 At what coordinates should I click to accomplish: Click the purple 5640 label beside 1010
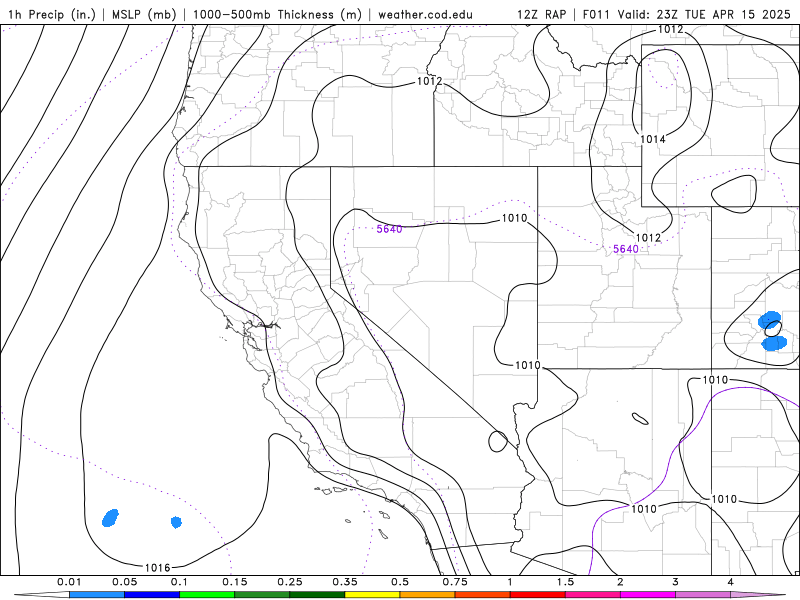pos(389,230)
